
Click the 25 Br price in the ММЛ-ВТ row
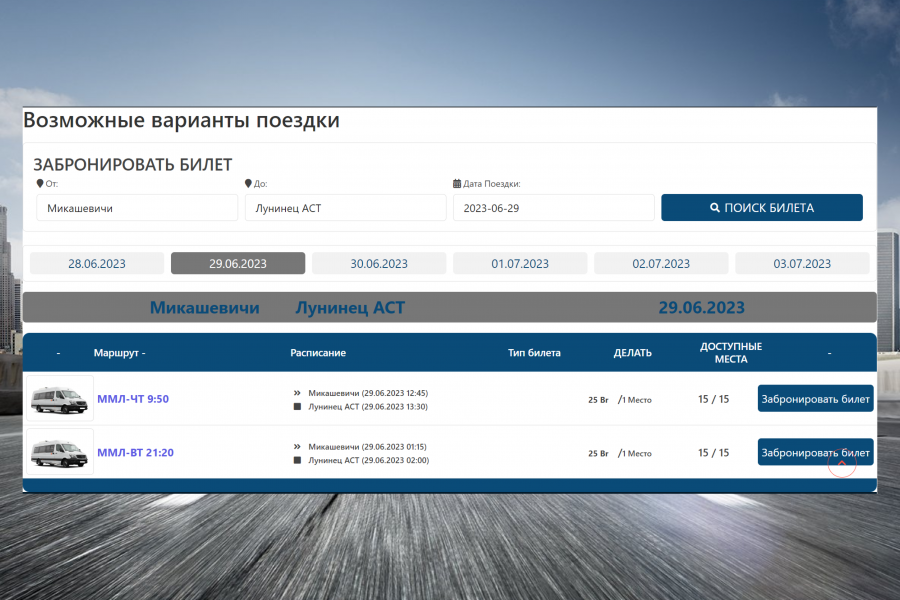pos(598,453)
